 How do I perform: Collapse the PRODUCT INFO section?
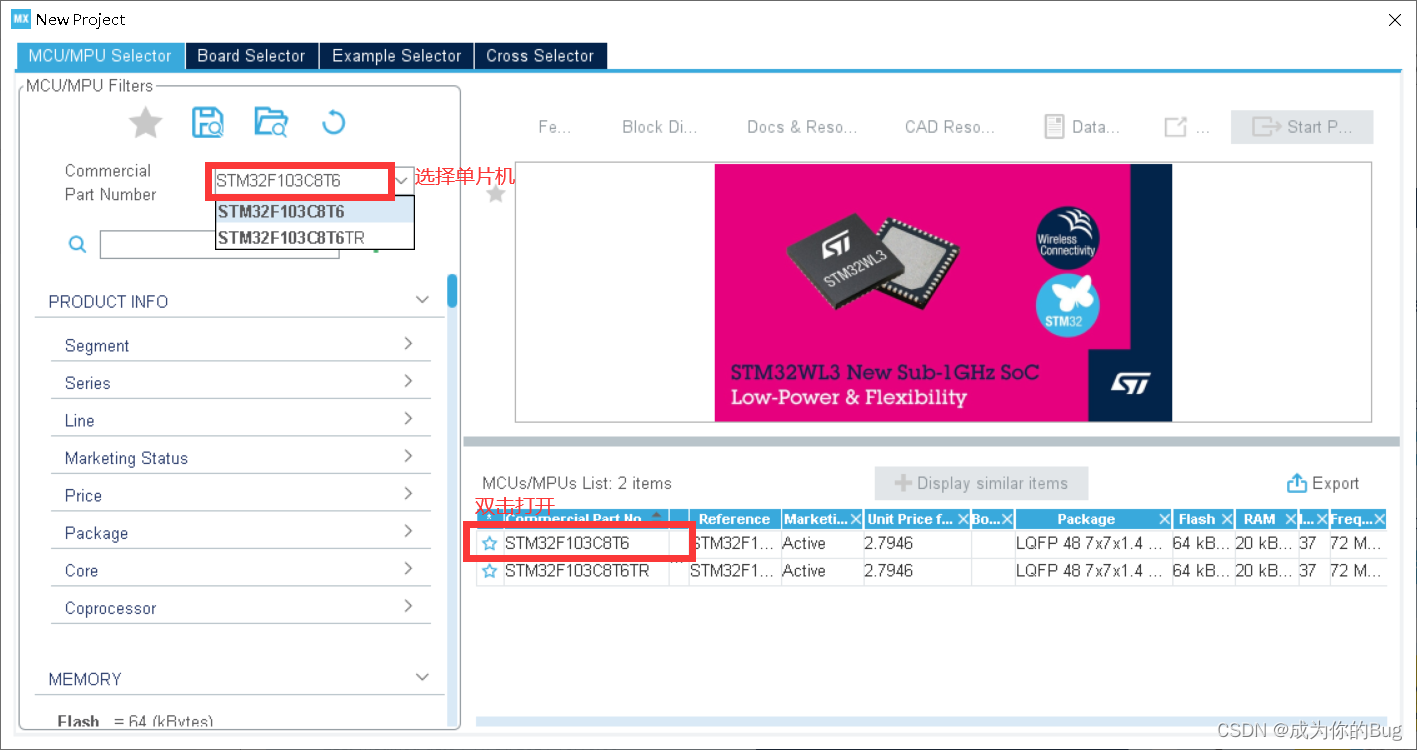coord(422,300)
